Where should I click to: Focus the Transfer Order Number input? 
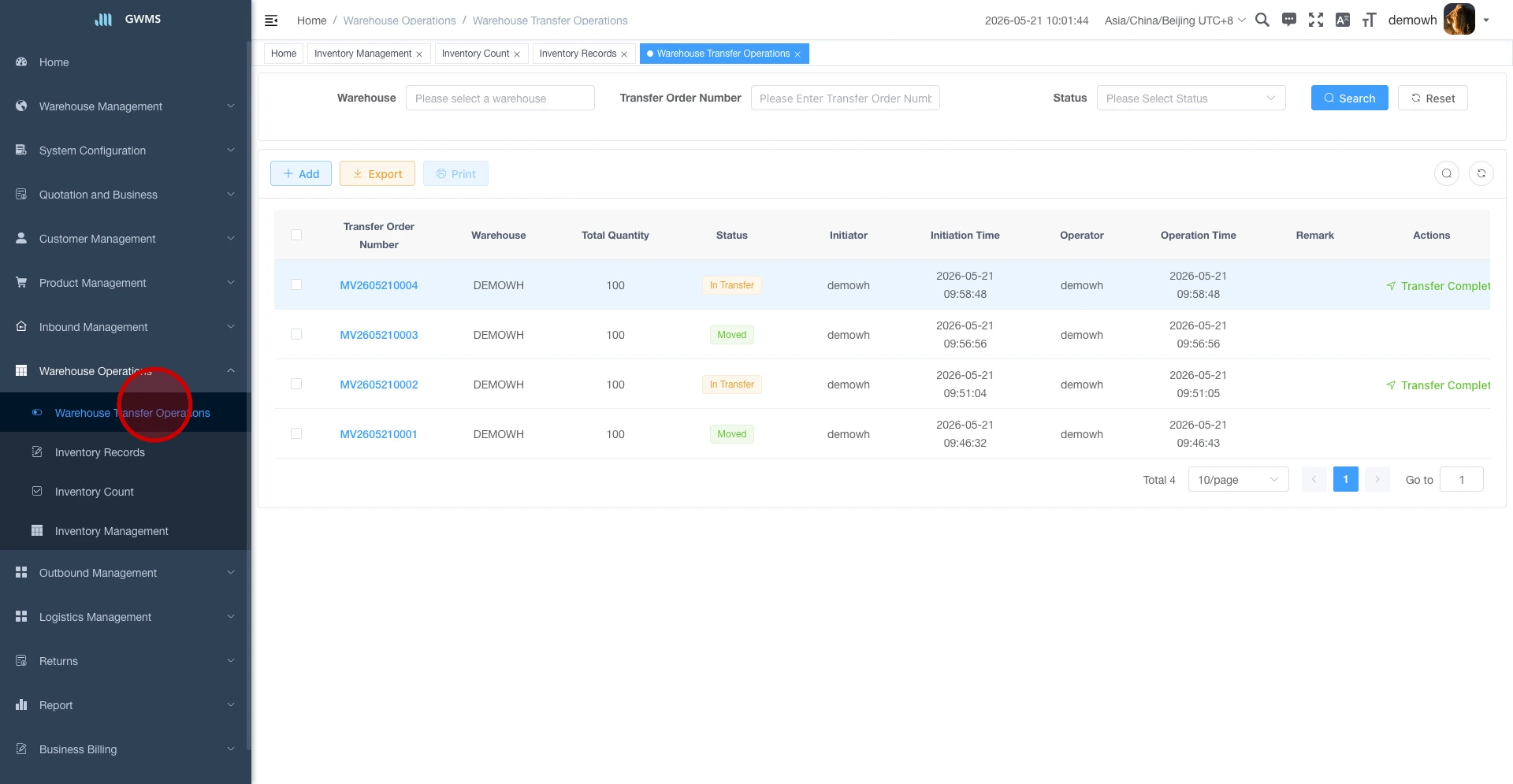tap(845, 98)
